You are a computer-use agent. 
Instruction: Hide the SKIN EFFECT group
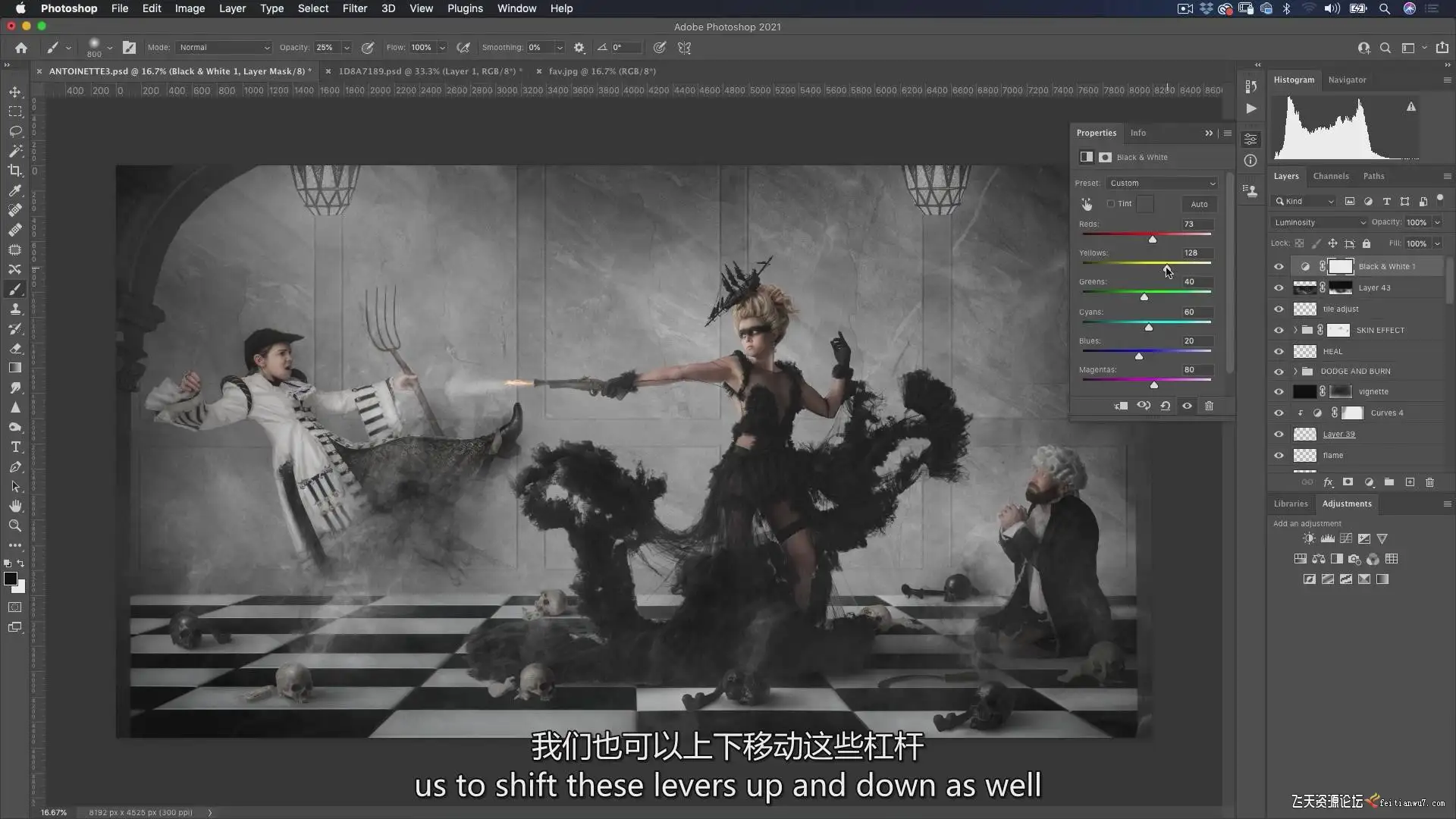tap(1279, 330)
